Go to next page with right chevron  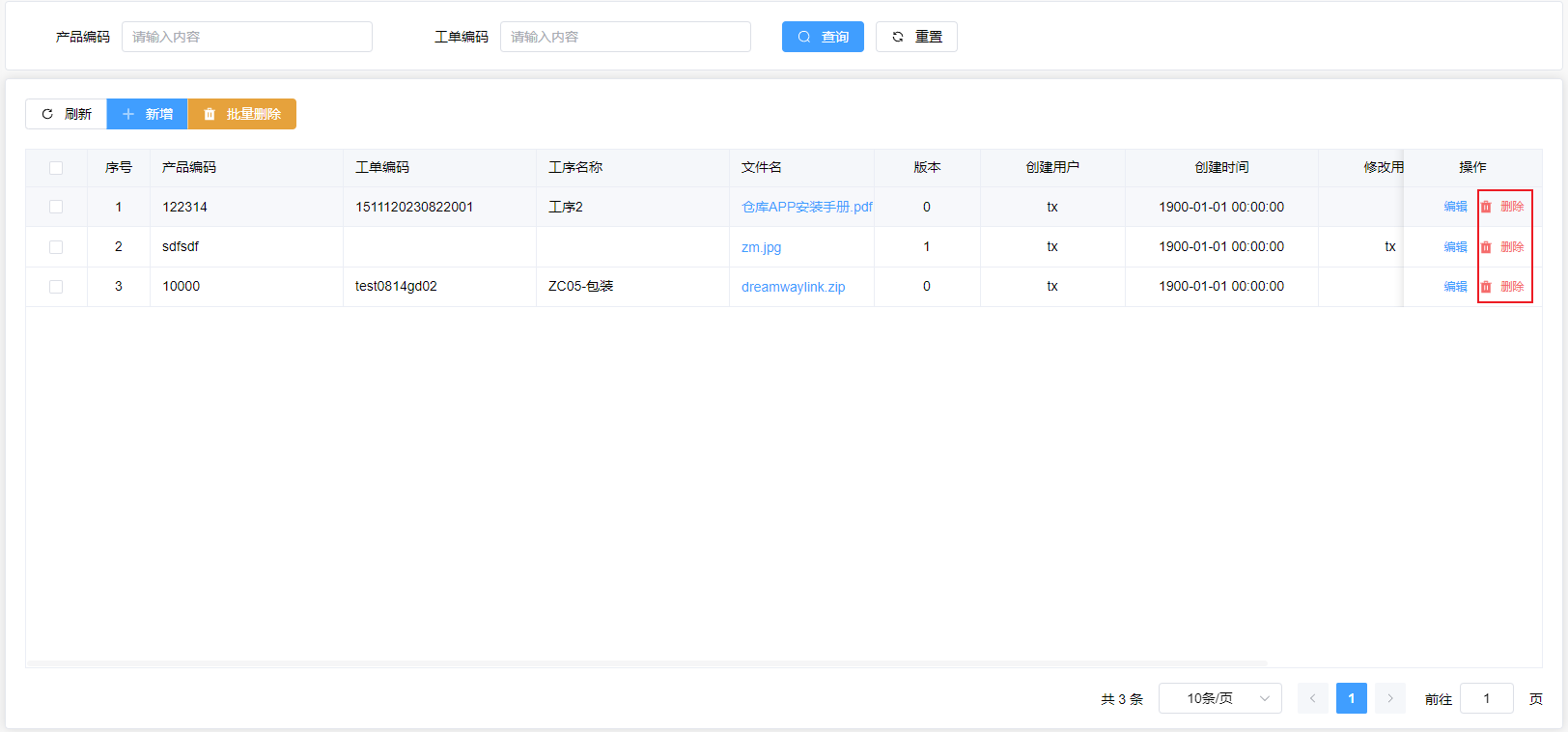pyautogui.click(x=1389, y=698)
